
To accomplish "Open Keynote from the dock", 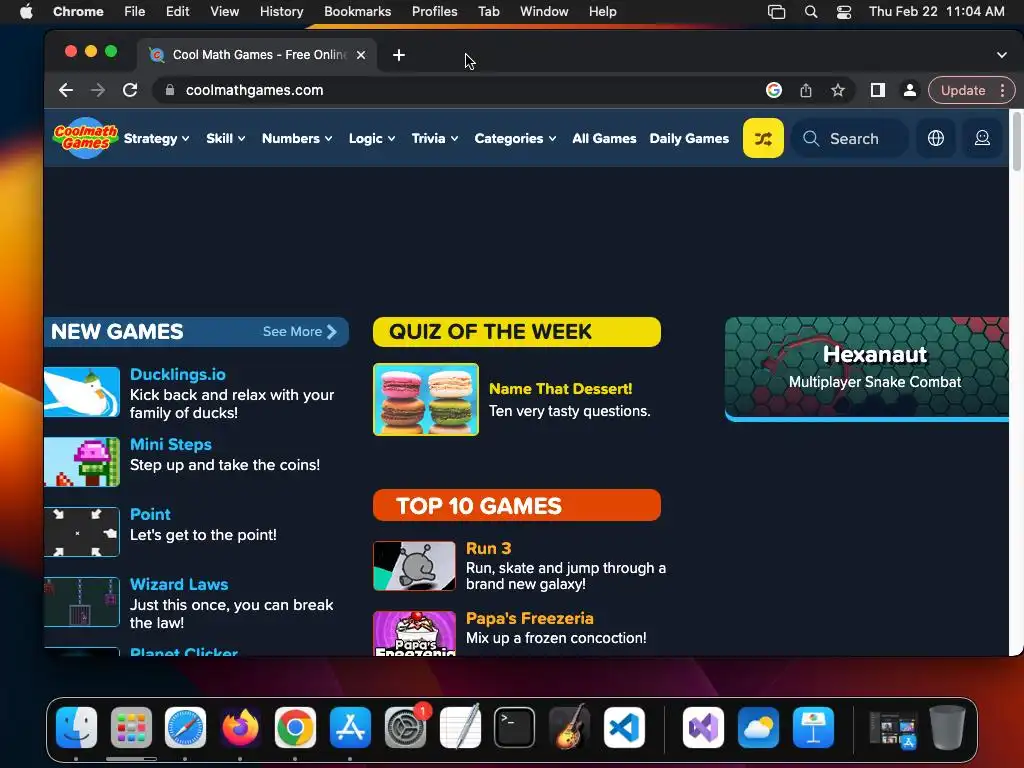I will click(813, 728).
